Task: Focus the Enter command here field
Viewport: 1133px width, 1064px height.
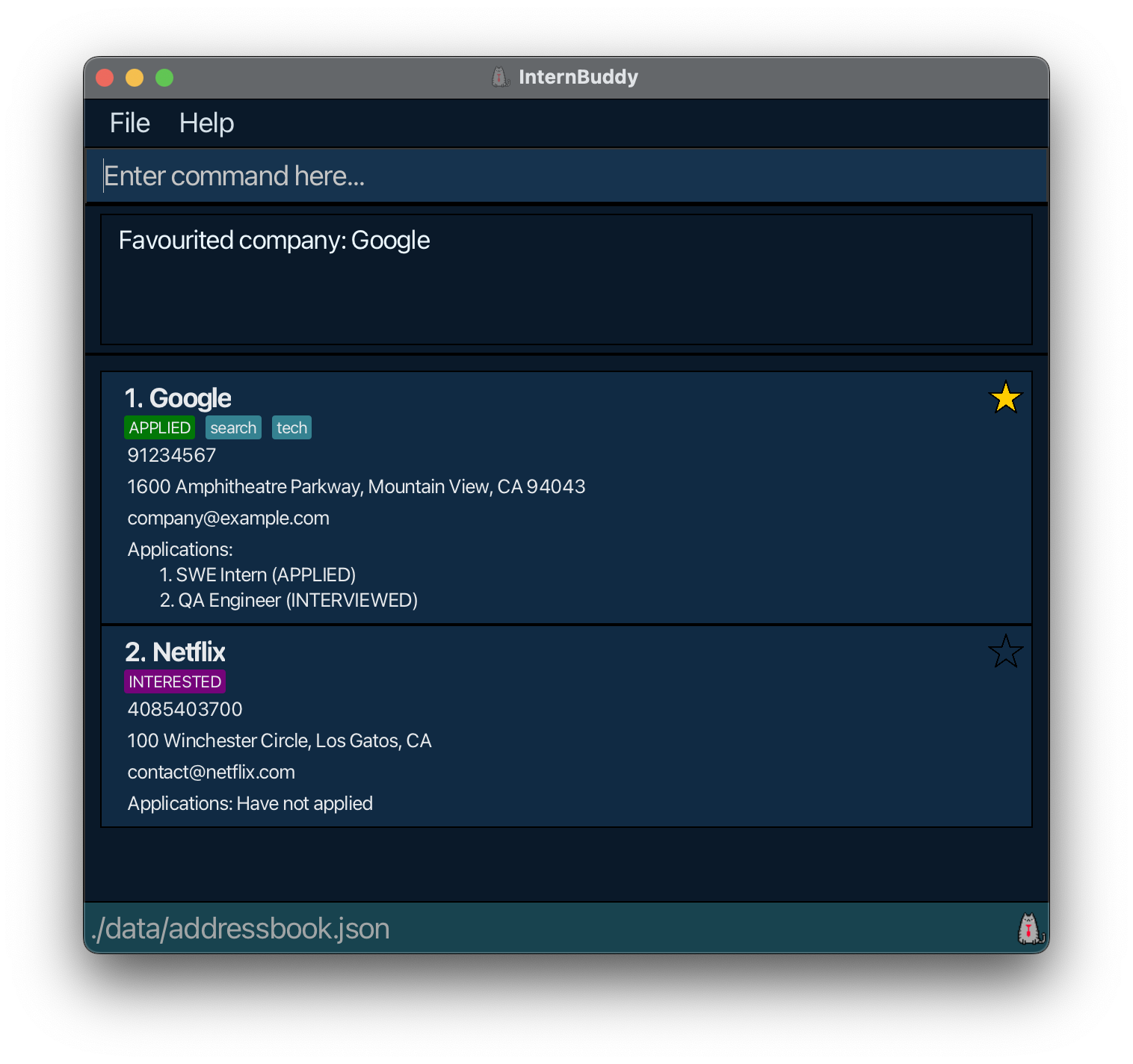Action: (566, 176)
